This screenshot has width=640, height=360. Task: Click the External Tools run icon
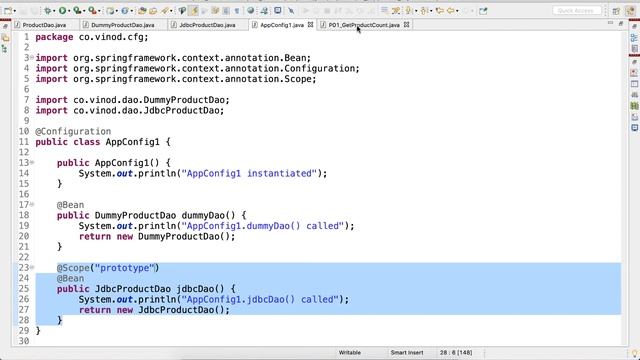tap(92, 11)
